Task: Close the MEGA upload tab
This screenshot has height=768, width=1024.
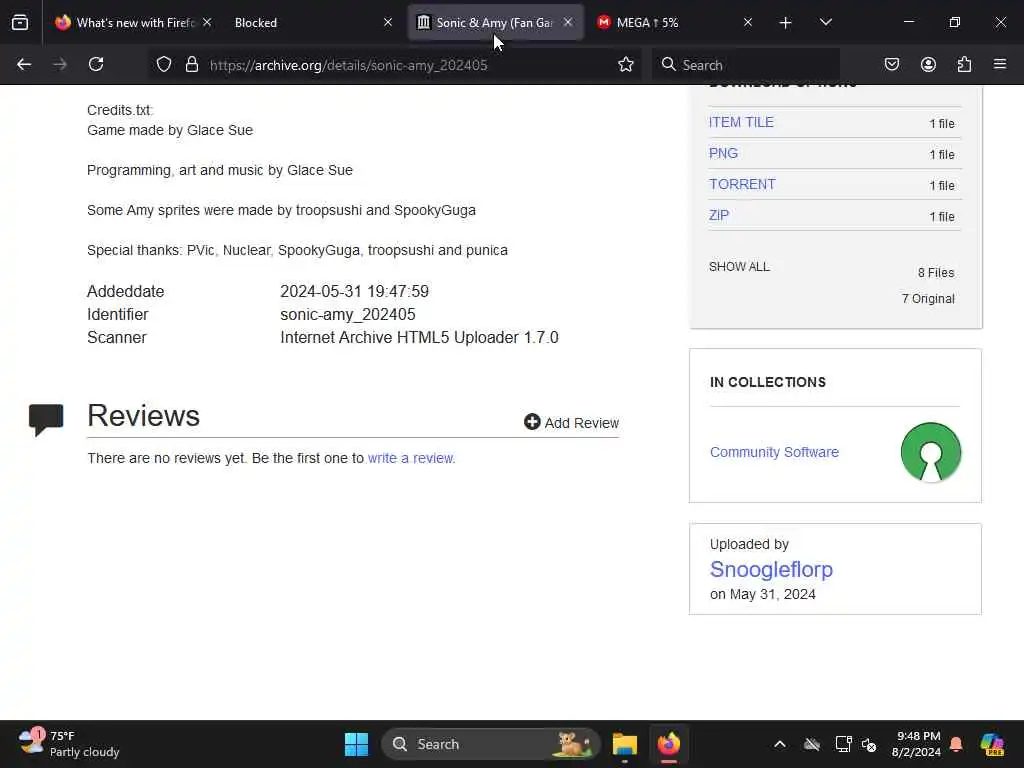Action: pyautogui.click(x=748, y=22)
